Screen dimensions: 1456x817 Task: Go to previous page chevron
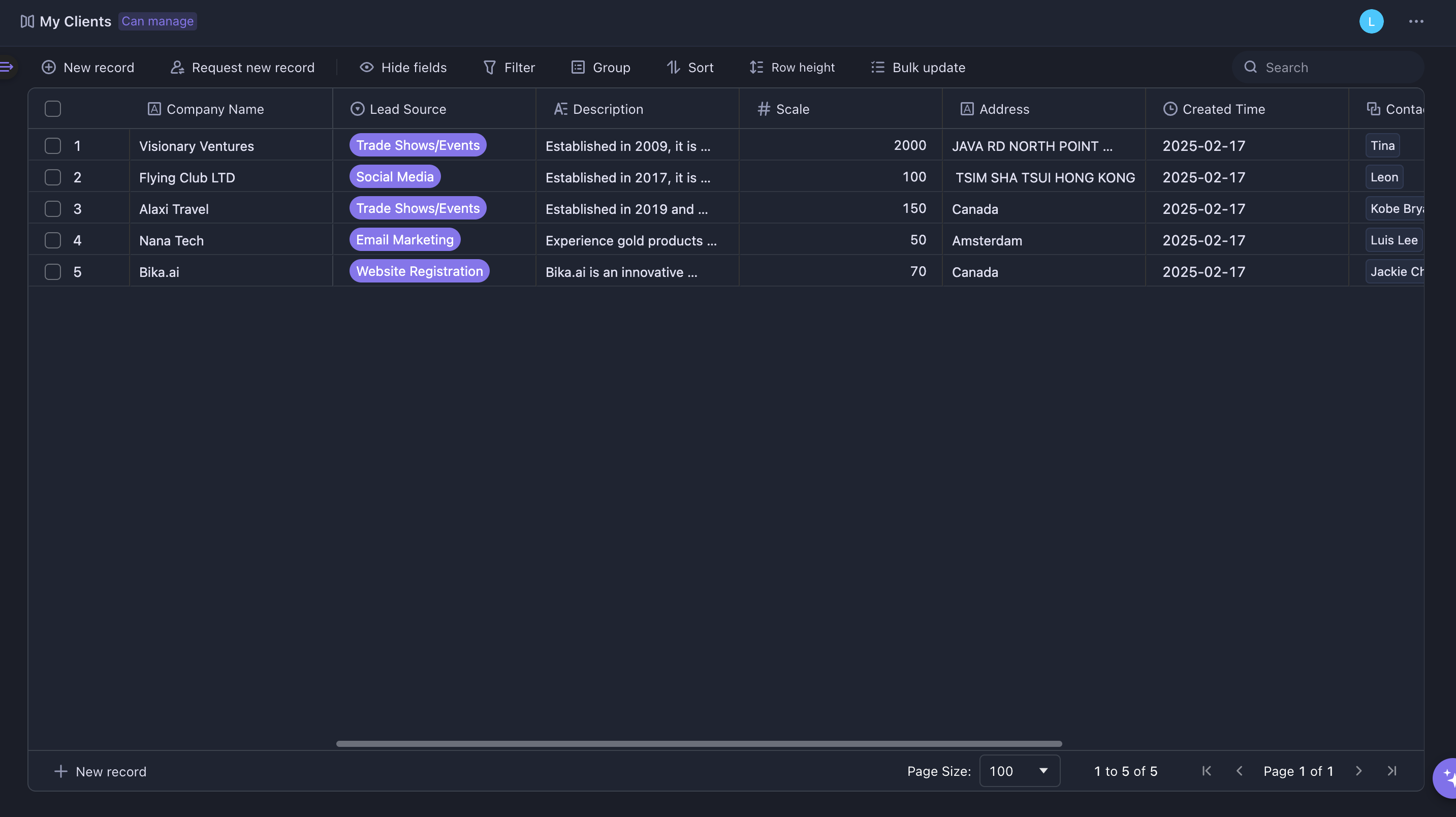(1240, 771)
